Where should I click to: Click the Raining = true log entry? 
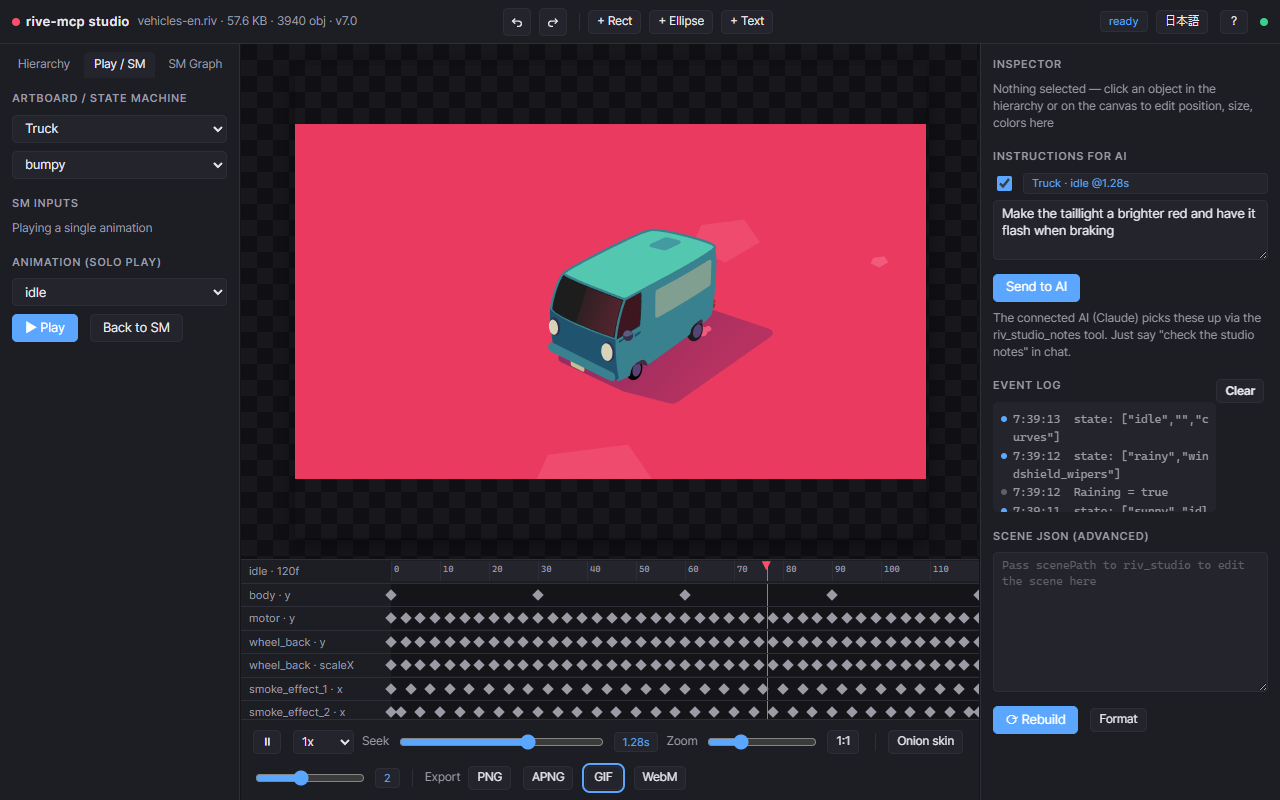coord(1104,492)
